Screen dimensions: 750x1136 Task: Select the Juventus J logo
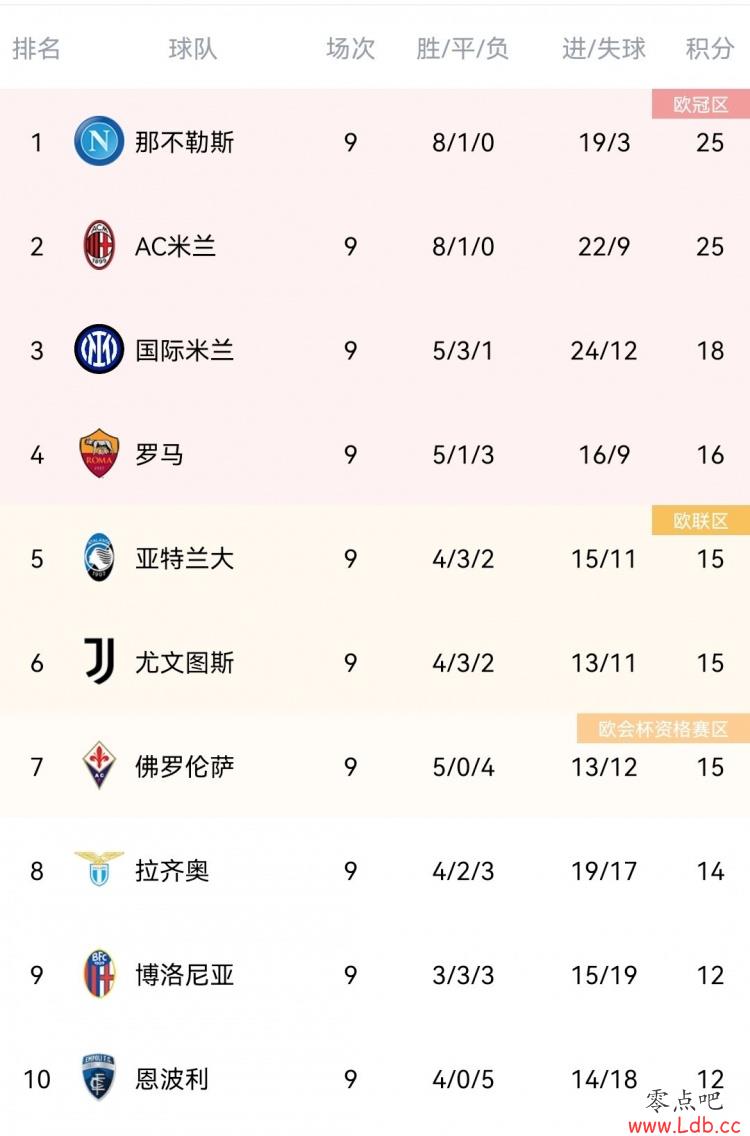pos(99,661)
